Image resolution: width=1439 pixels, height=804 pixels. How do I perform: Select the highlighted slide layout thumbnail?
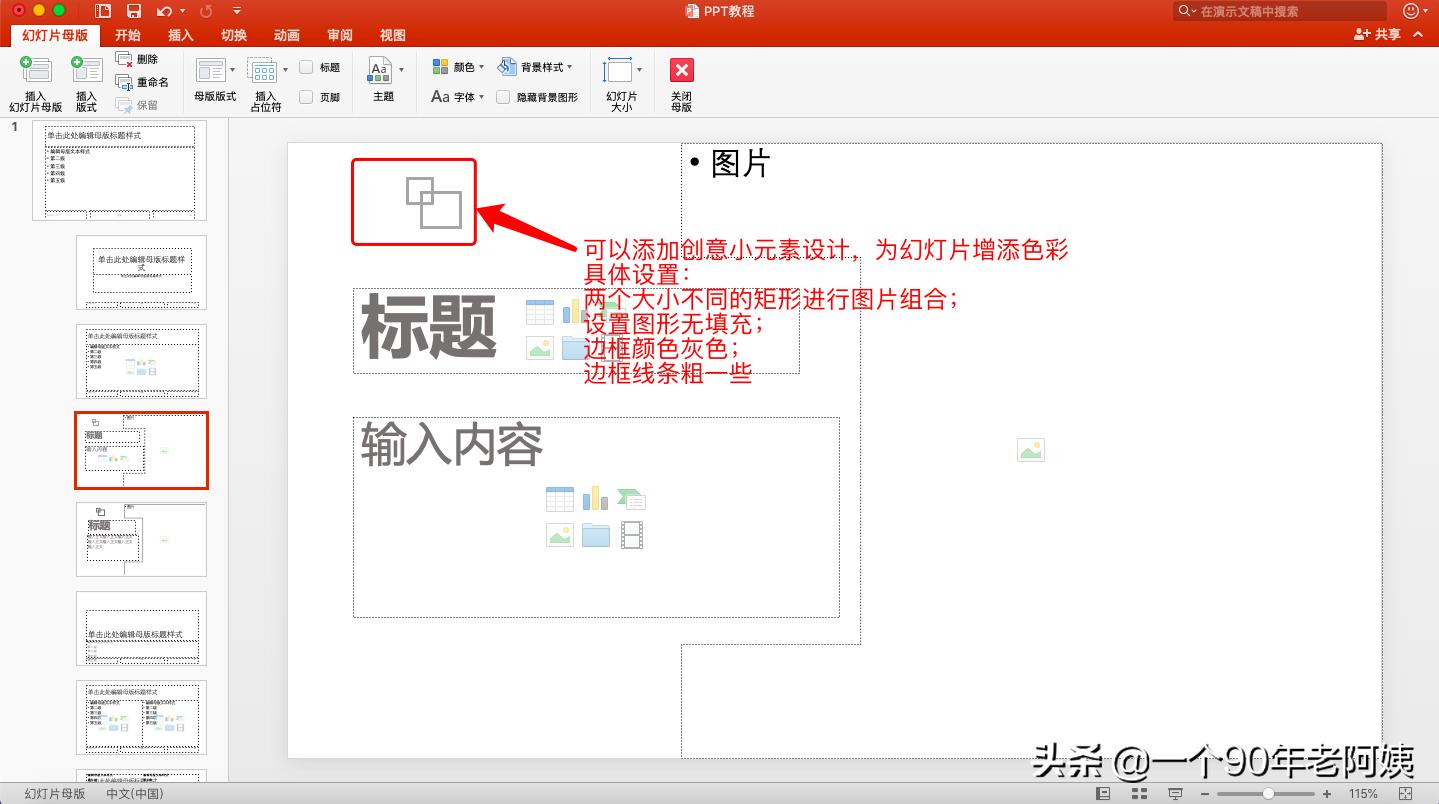(141, 449)
